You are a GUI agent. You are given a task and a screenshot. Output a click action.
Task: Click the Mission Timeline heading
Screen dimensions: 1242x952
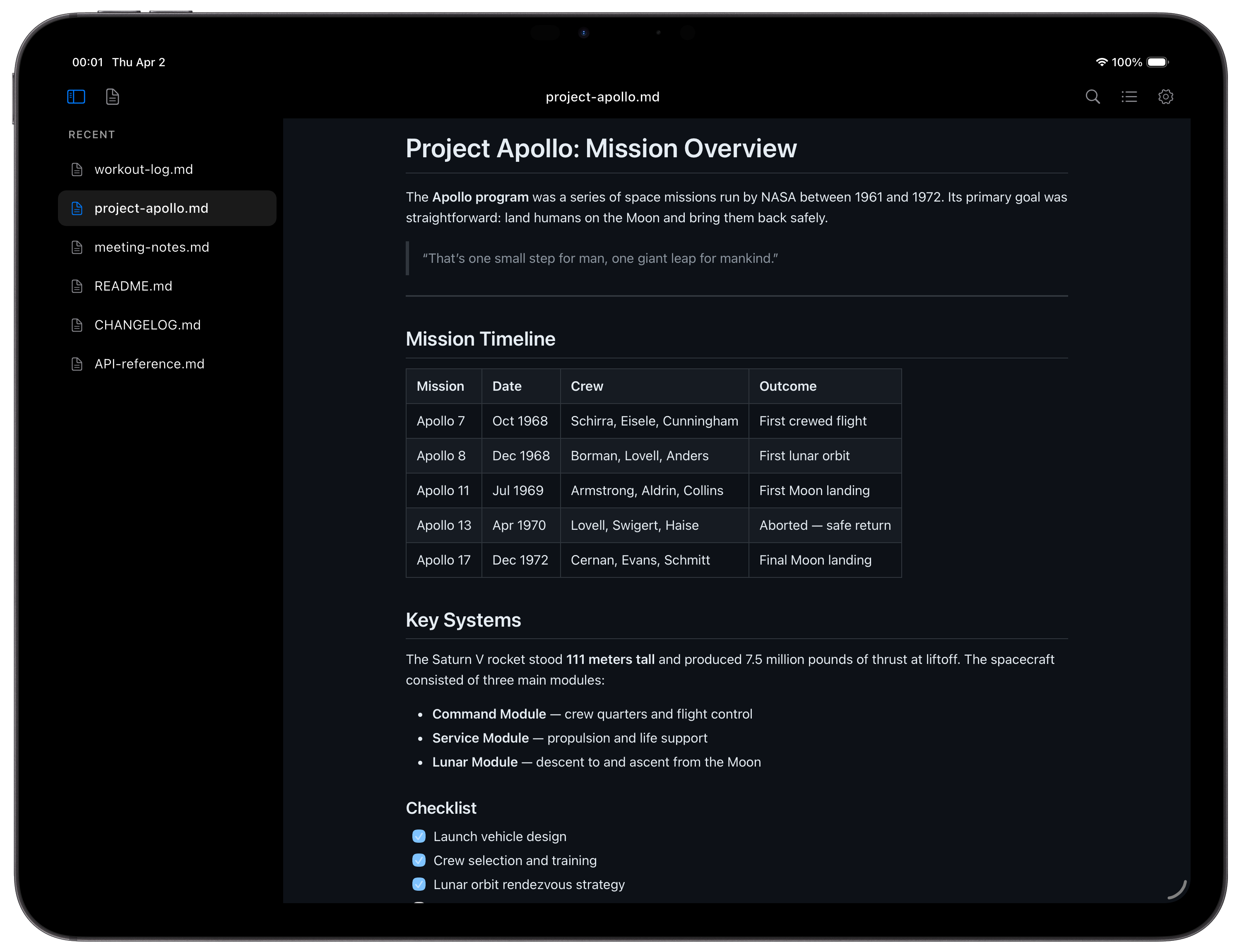coord(481,339)
